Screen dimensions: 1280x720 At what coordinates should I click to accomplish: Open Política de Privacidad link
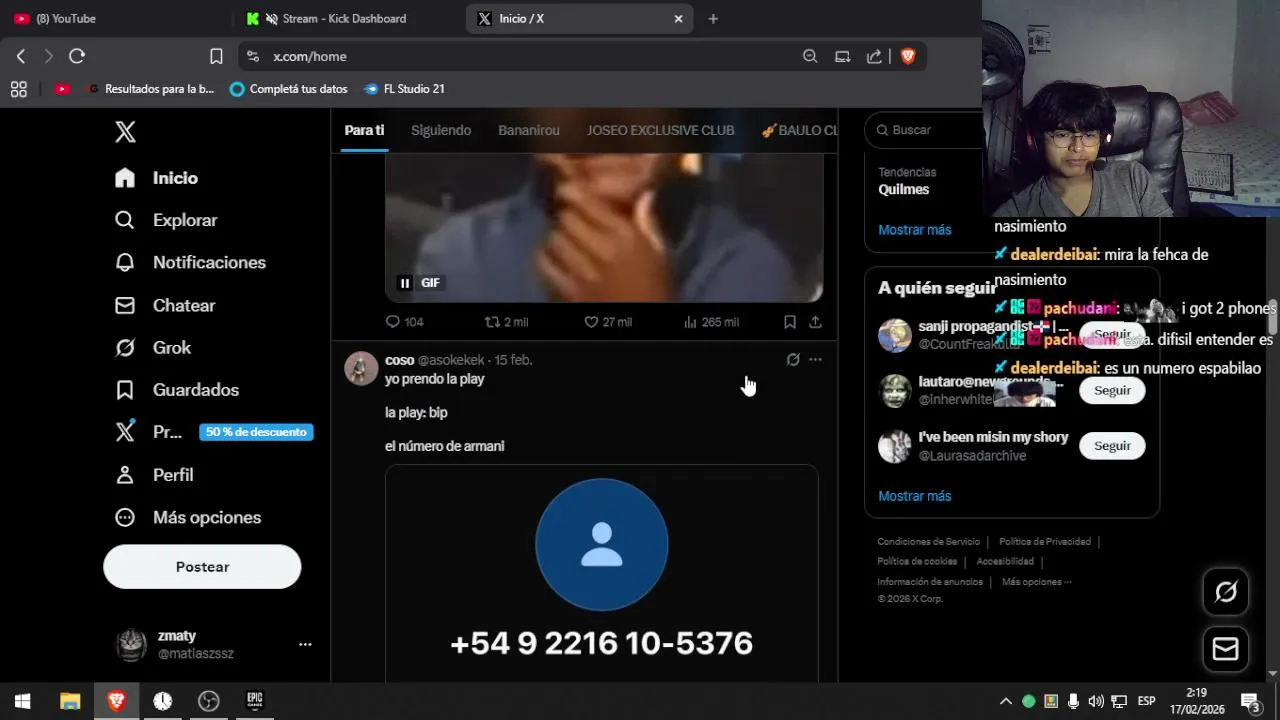pos(1045,542)
